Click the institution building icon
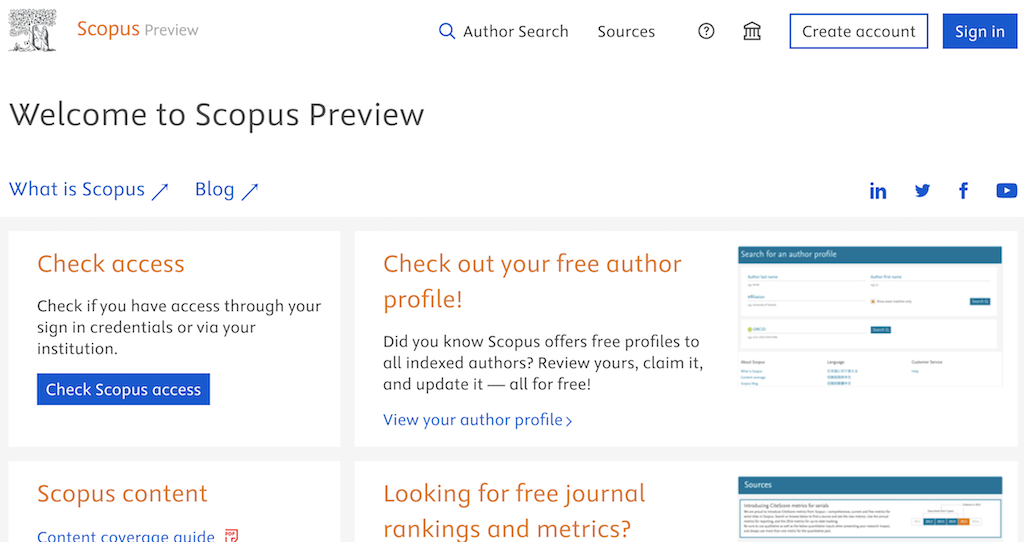This screenshot has height=542, width=1024. pyautogui.click(x=752, y=31)
